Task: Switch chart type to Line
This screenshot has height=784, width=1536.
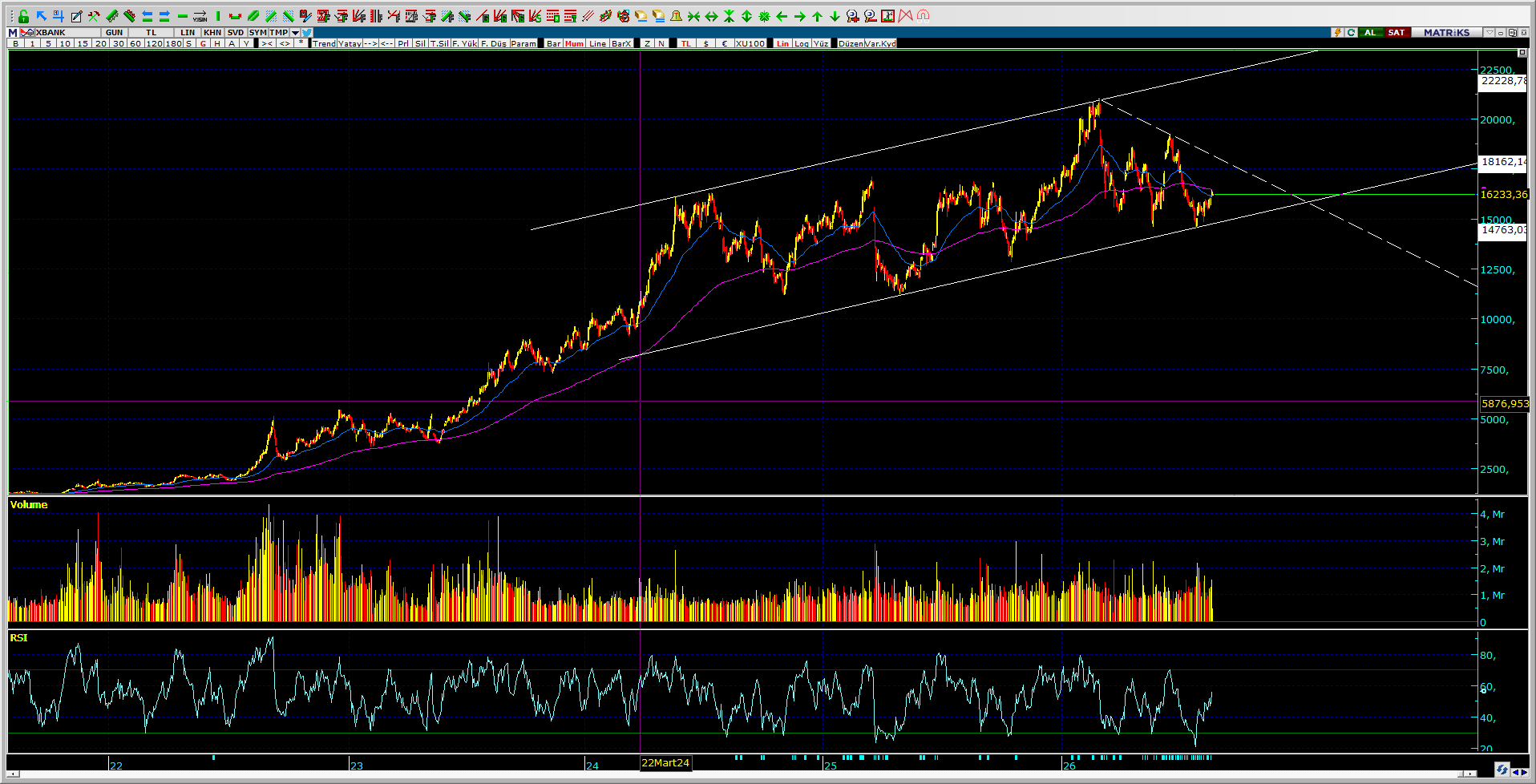Action: point(598,43)
